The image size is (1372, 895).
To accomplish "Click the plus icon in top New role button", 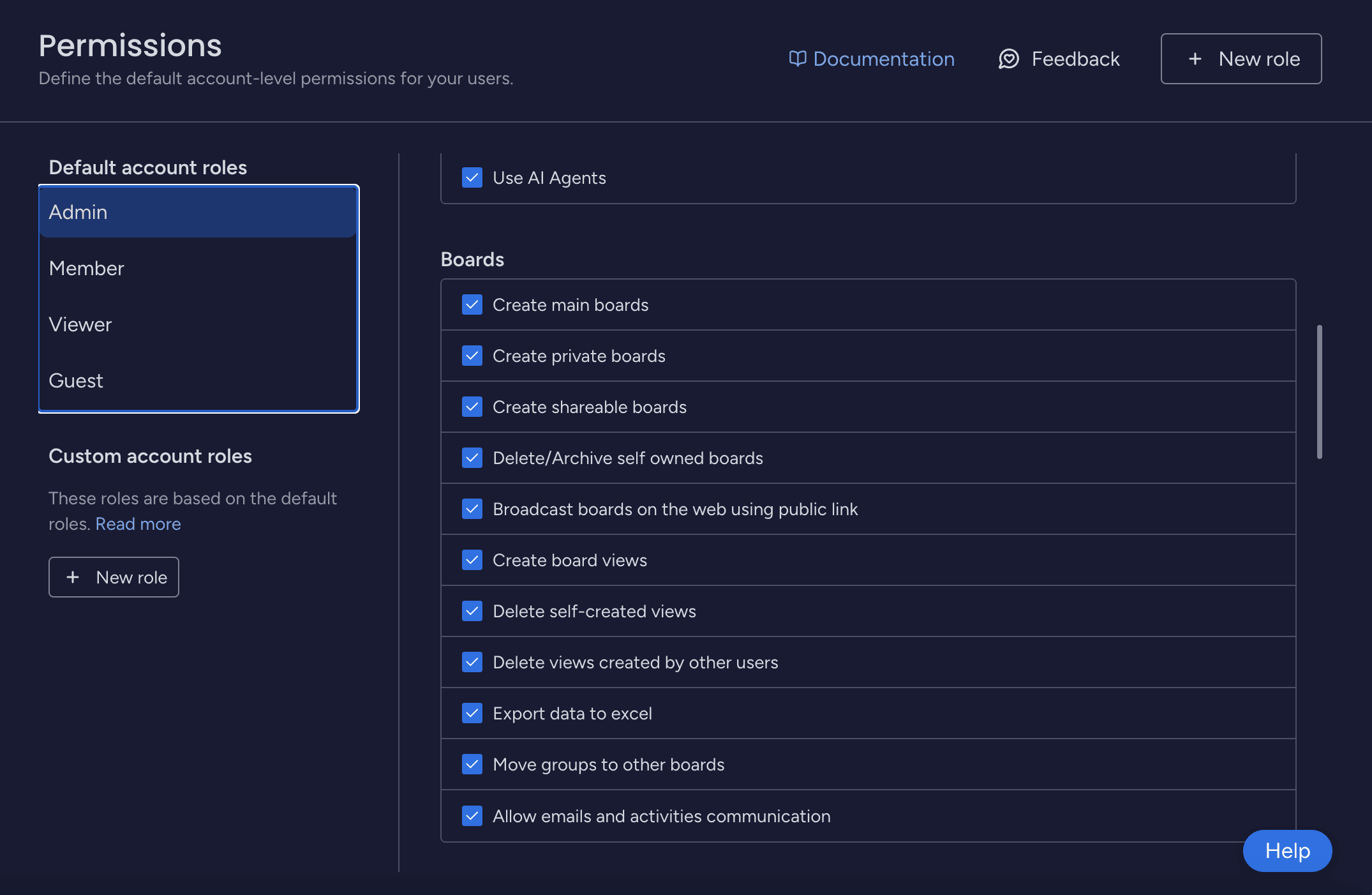I will 1194,59.
